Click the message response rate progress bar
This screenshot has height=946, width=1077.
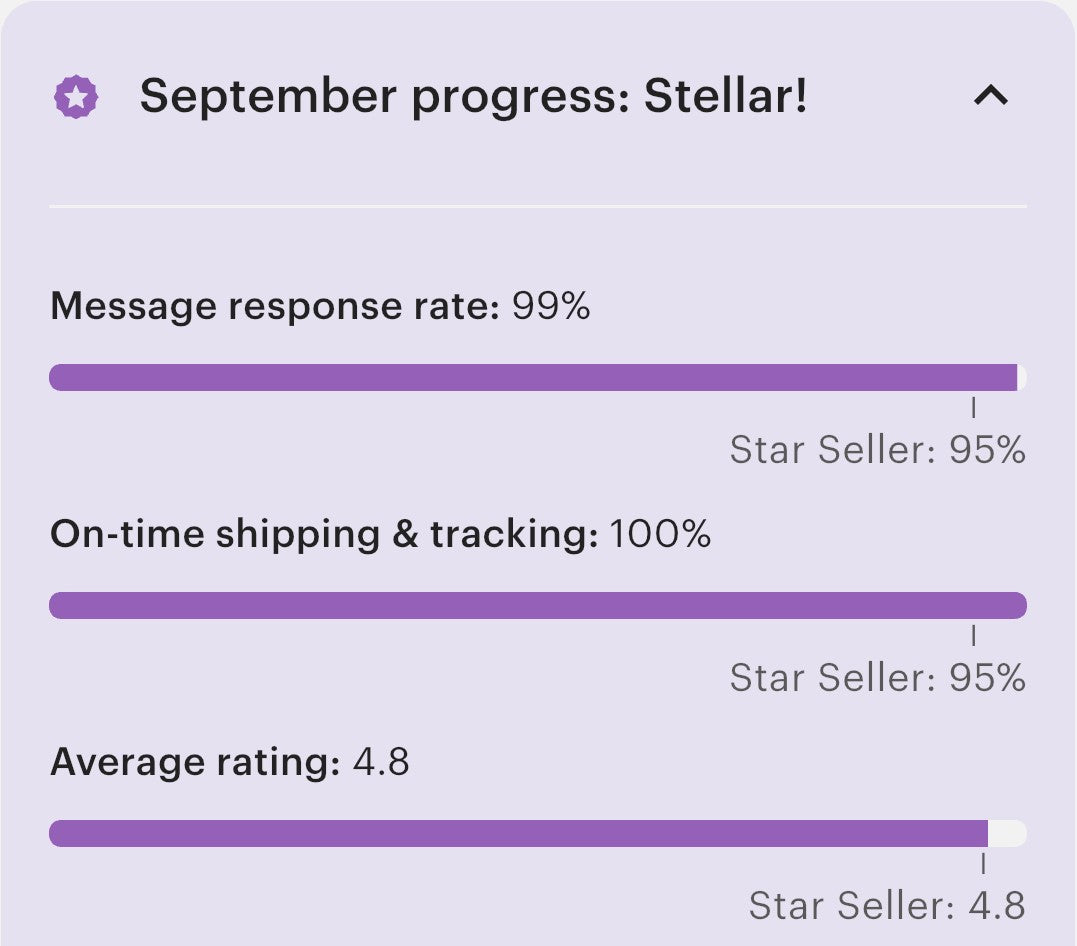pyautogui.click(x=538, y=378)
